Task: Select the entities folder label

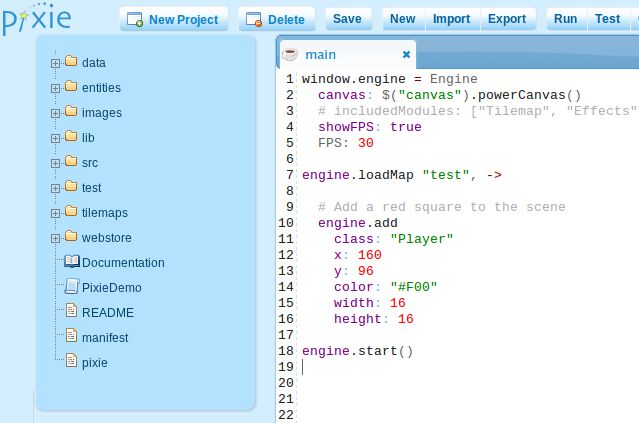Action: tap(101, 88)
